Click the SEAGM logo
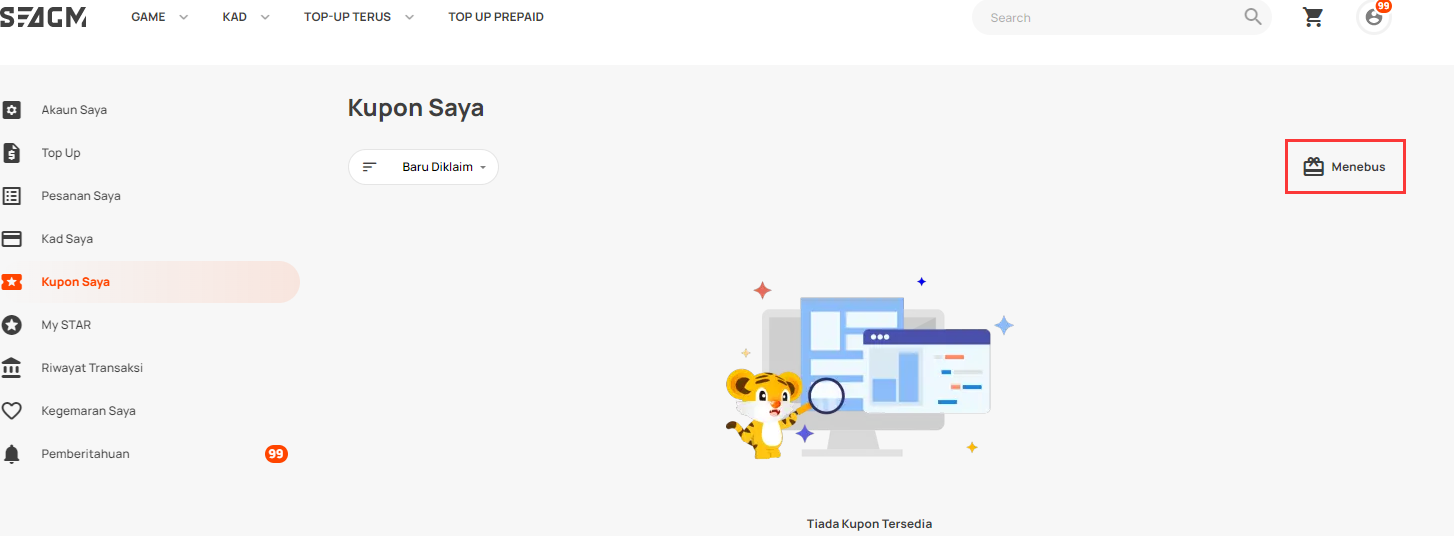 (x=43, y=16)
